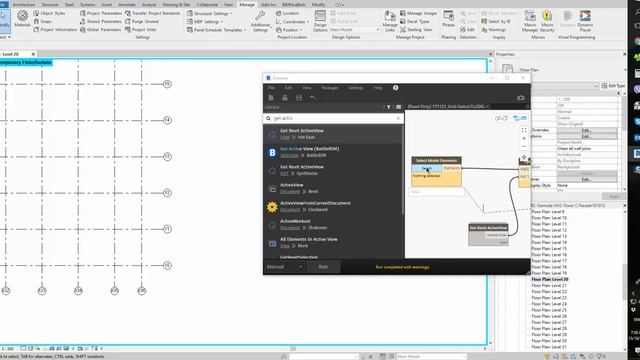Viewport: 640px width, 360px height.
Task: Expand Panel Schedule Templates dropdown
Action: pos(216,29)
